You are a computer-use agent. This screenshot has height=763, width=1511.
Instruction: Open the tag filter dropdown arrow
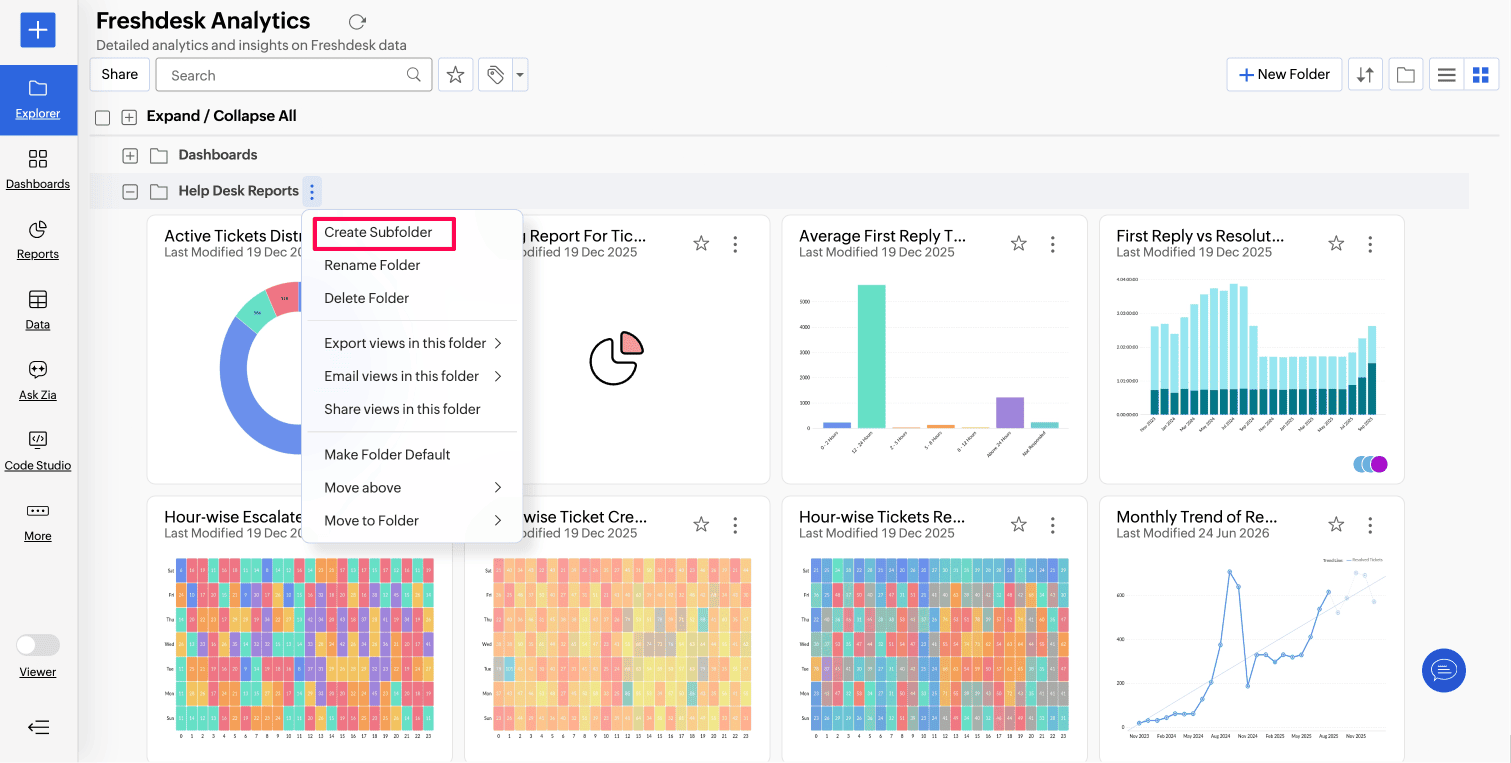[x=520, y=75]
